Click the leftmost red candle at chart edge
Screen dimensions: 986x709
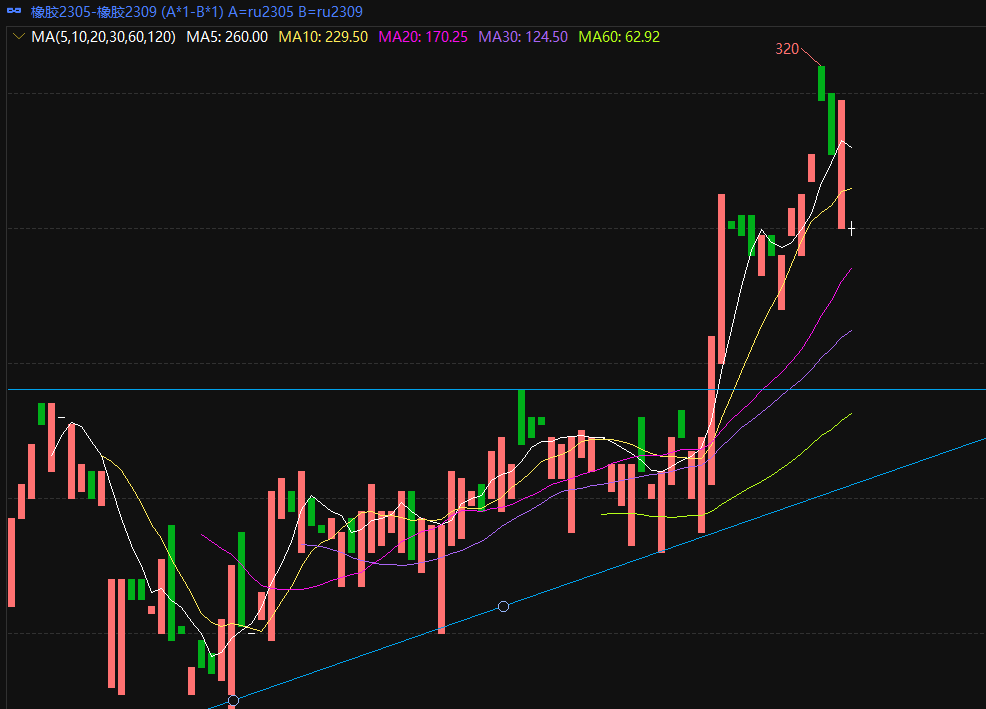(11, 561)
